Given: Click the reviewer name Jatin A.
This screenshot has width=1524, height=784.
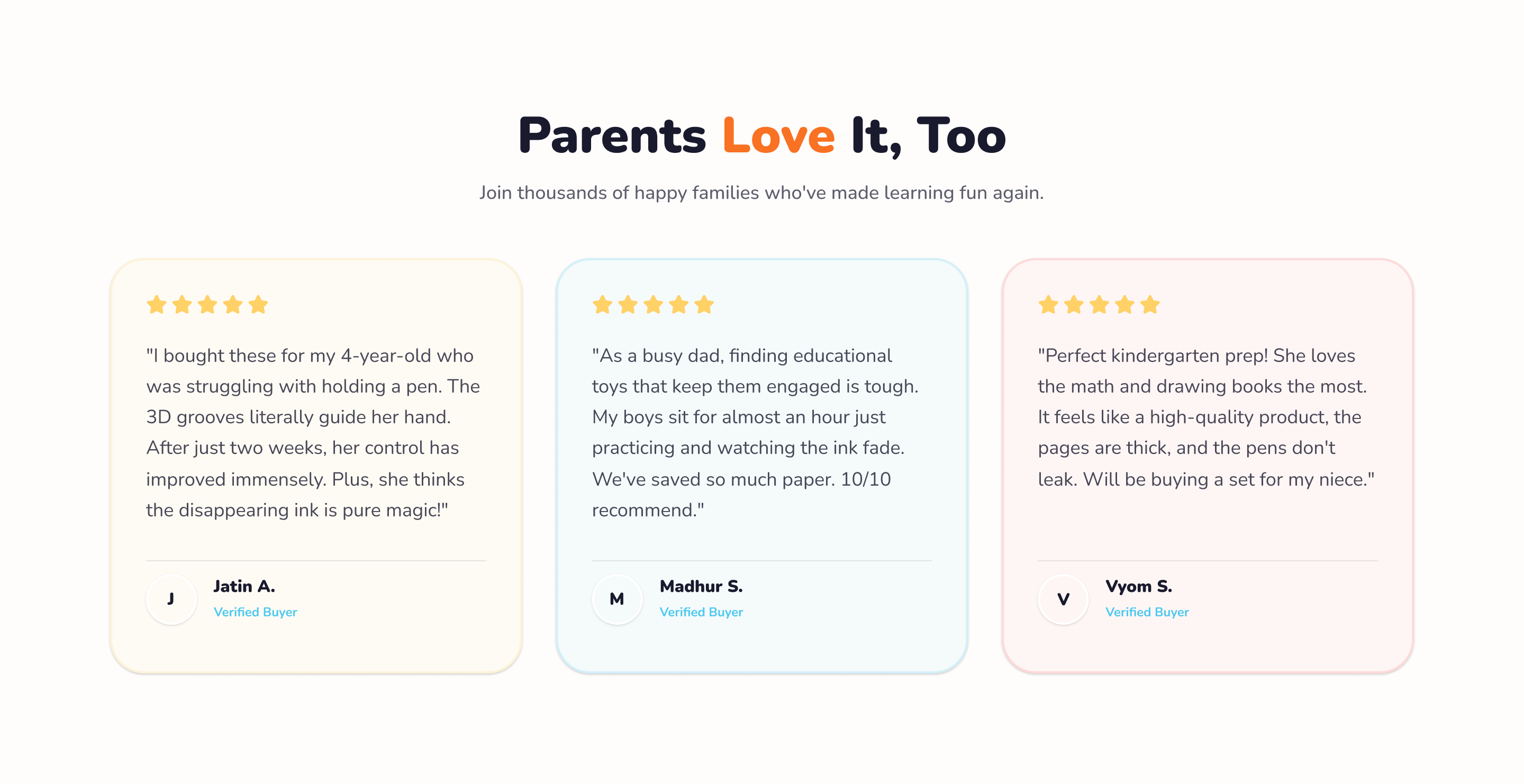Looking at the screenshot, I should tap(244, 586).
